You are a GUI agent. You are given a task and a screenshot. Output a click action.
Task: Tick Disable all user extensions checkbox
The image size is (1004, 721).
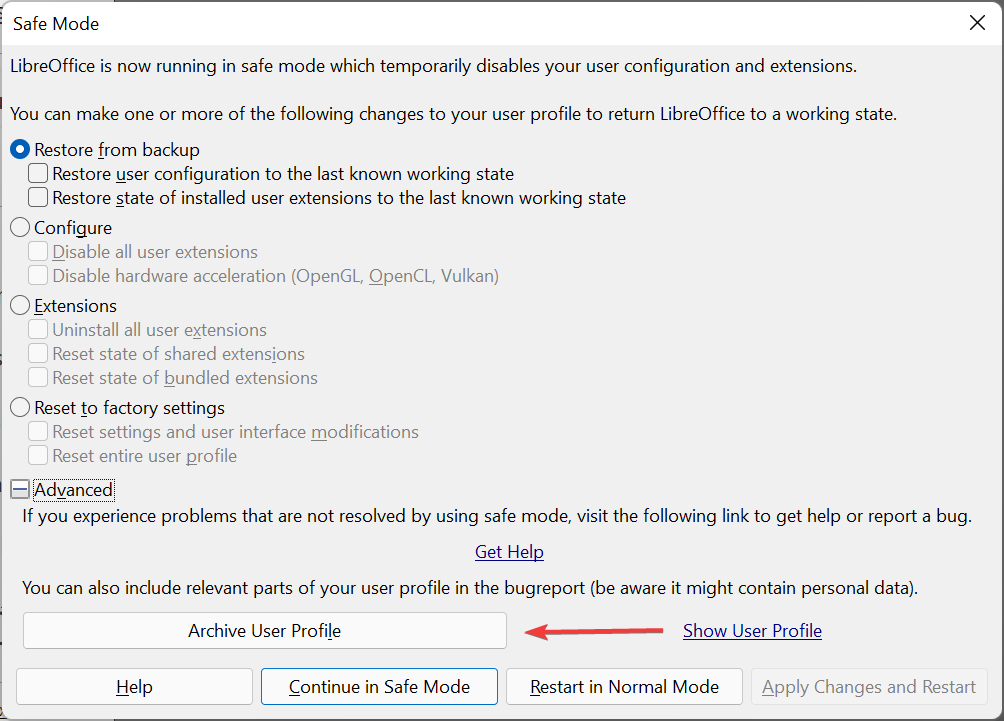38,252
